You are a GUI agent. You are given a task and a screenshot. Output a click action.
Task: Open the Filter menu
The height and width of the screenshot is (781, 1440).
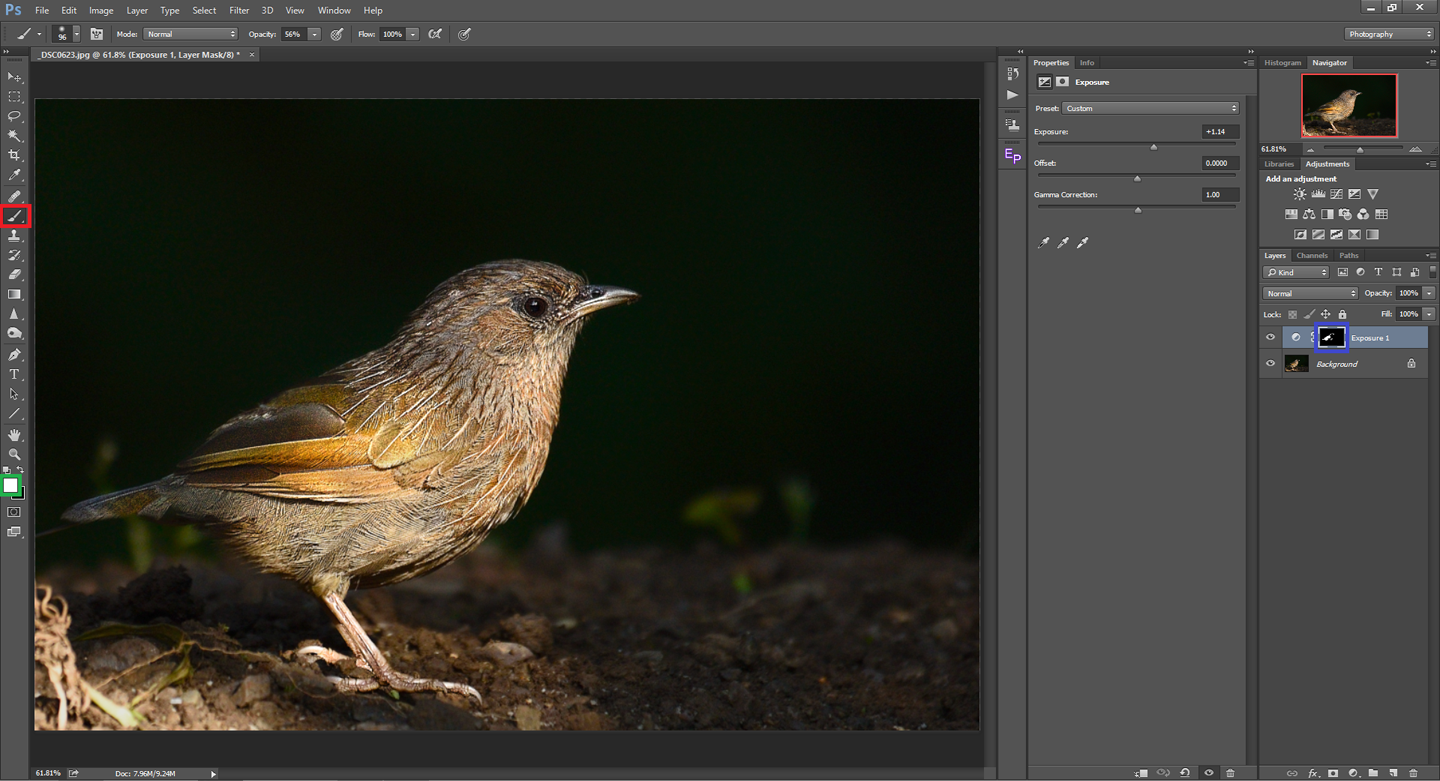pyautogui.click(x=239, y=10)
